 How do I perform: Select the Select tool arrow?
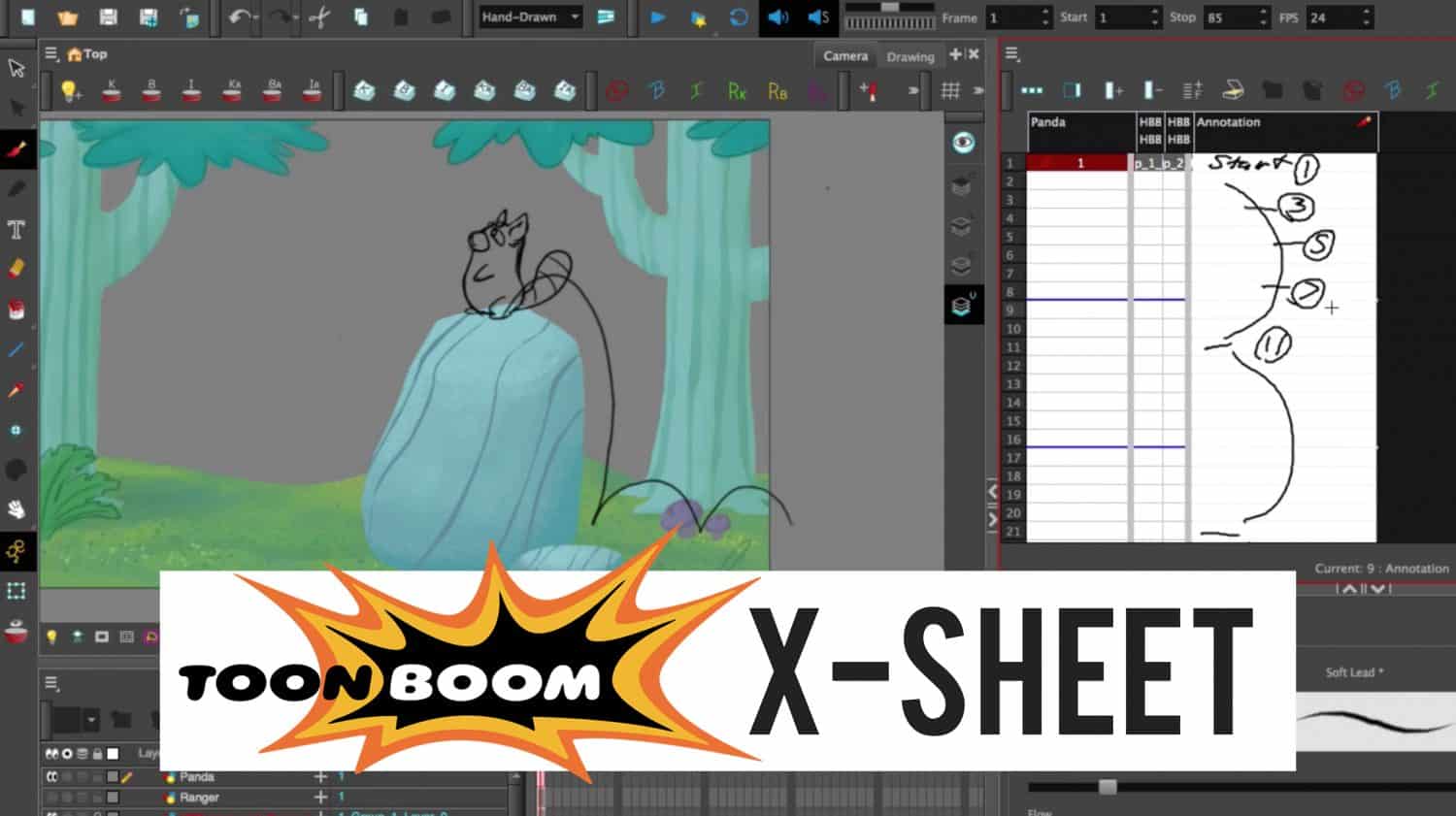17,68
